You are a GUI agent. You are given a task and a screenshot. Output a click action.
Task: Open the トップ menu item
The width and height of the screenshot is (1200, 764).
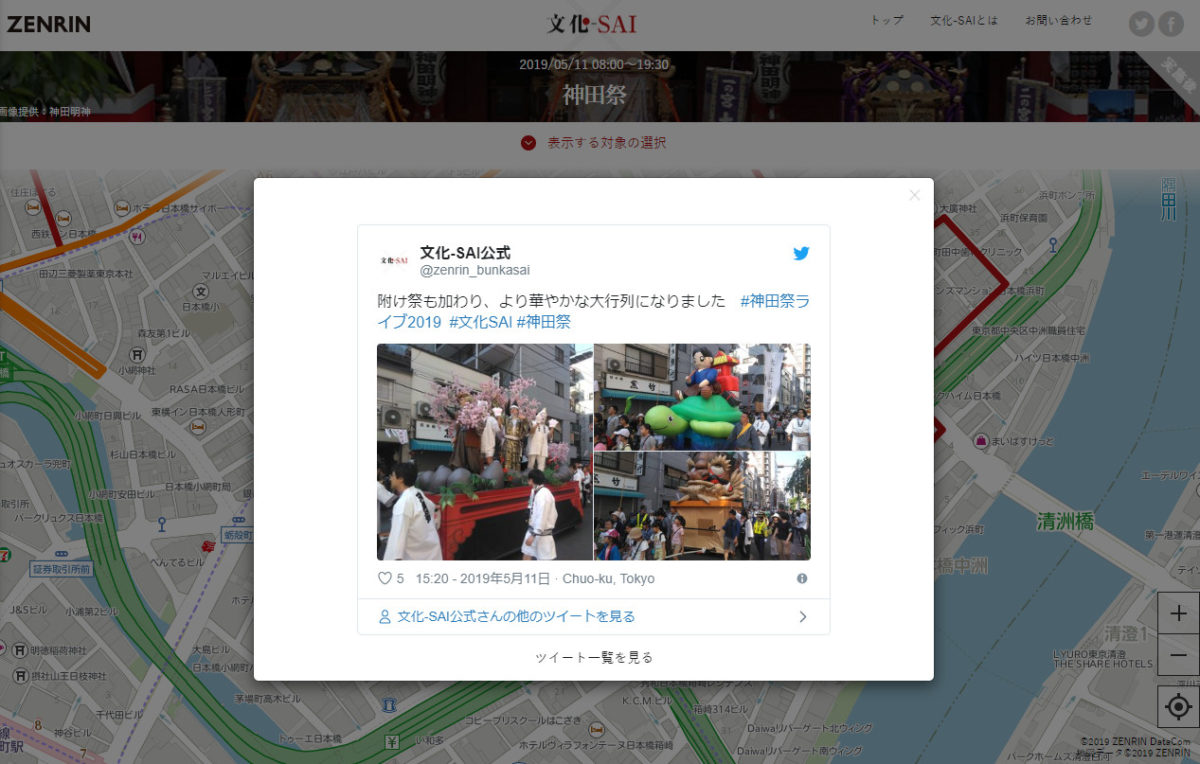pos(886,20)
